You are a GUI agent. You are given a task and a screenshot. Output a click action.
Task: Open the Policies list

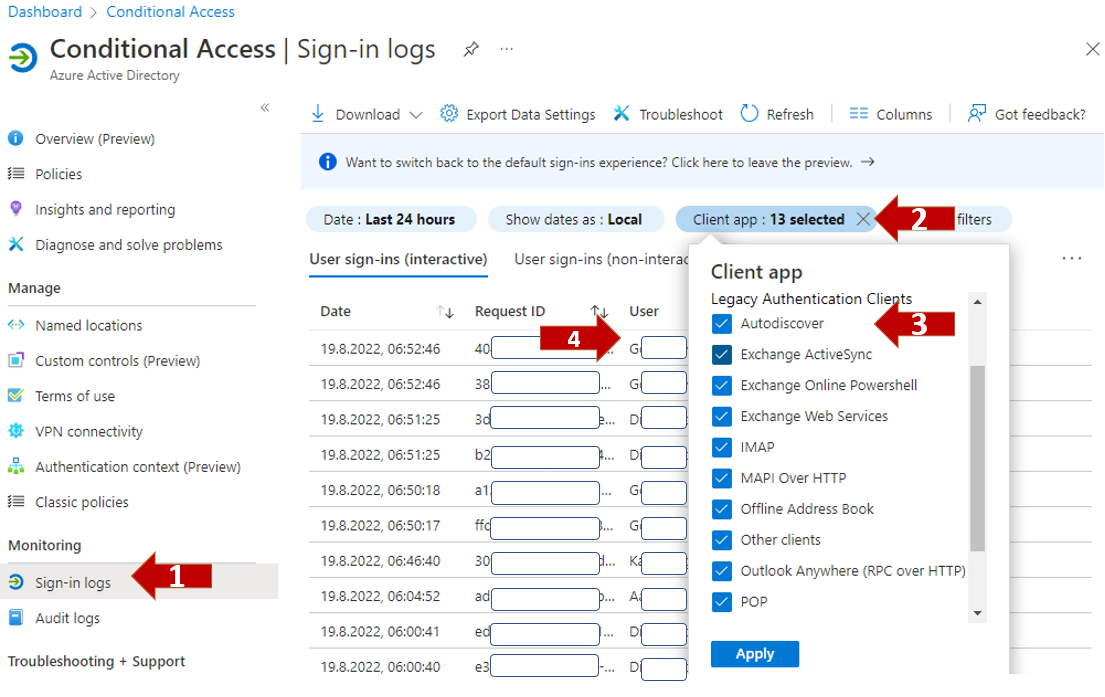tap(58, 174)
